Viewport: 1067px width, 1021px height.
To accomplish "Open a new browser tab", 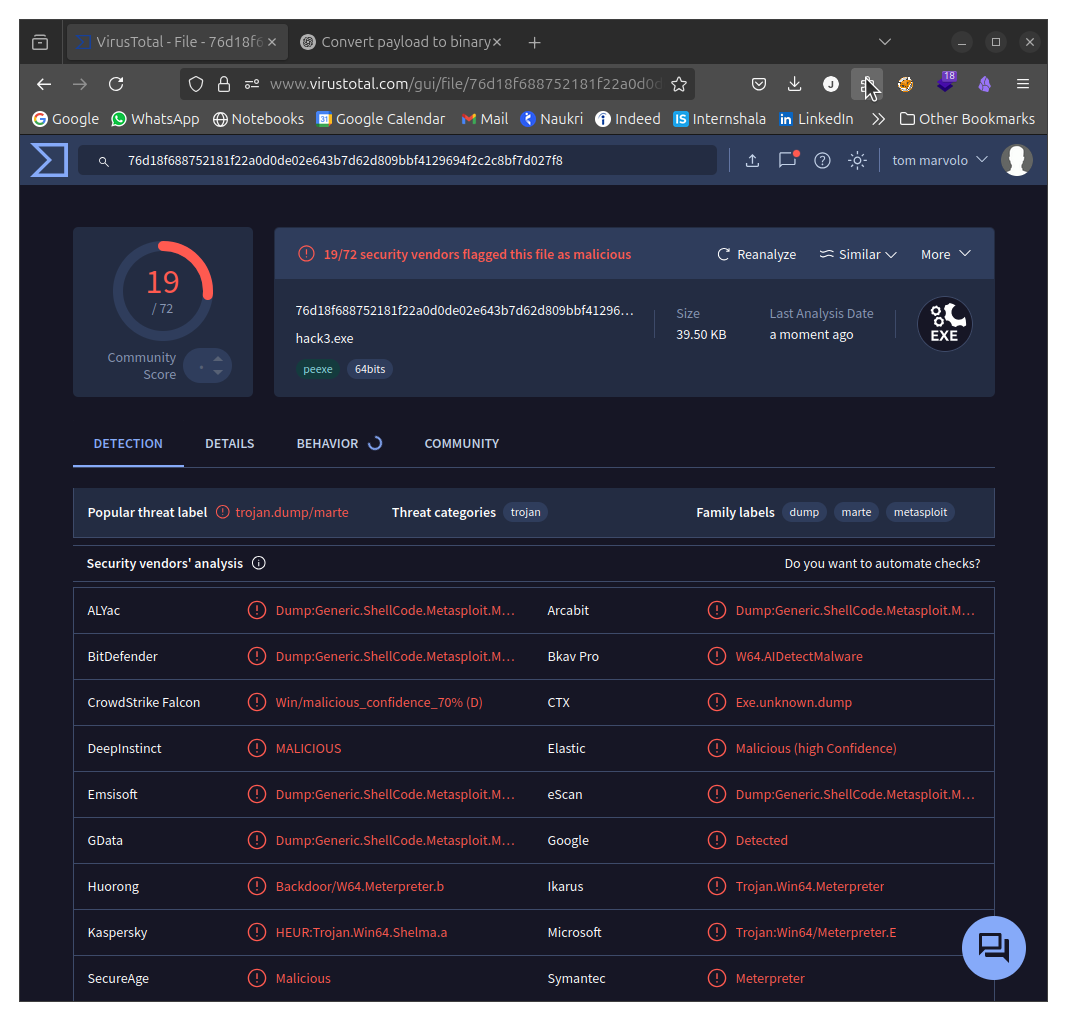I will (534, 43).
